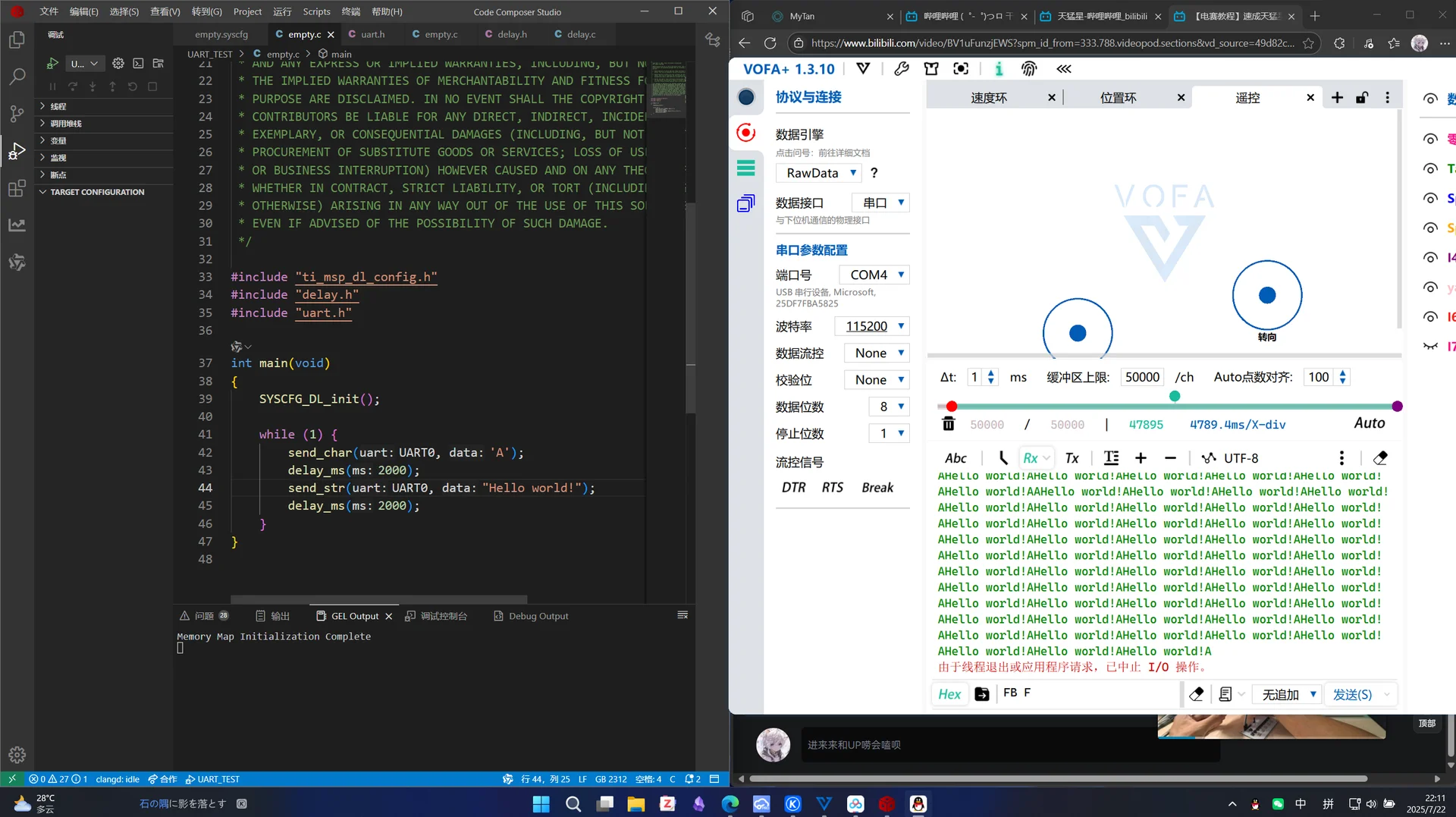The width and height of the screenshot is (1456, 817).
Task: Open Extensions icon in activity bar
Action: tap(17, 189)
